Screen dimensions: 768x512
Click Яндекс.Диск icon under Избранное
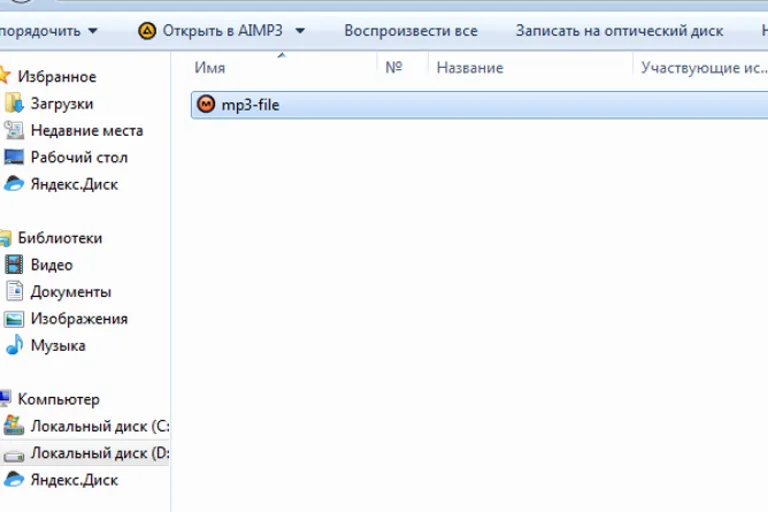[x=14, y=184]
